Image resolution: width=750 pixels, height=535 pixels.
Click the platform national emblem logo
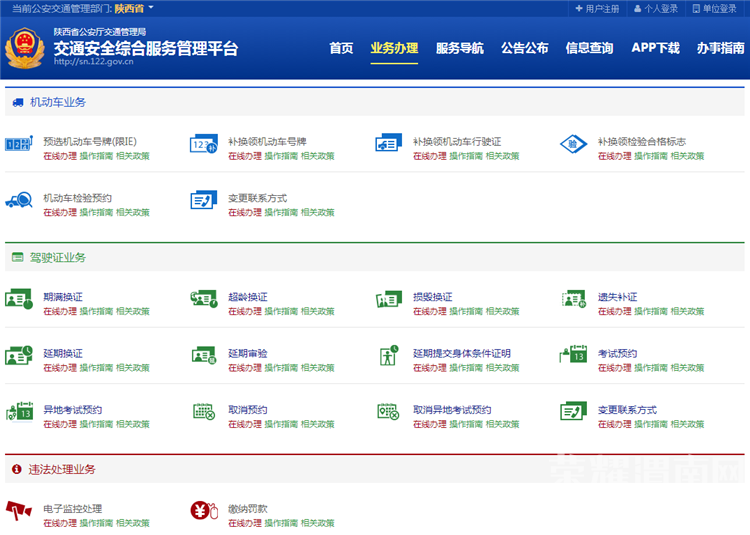coord(25,48)
